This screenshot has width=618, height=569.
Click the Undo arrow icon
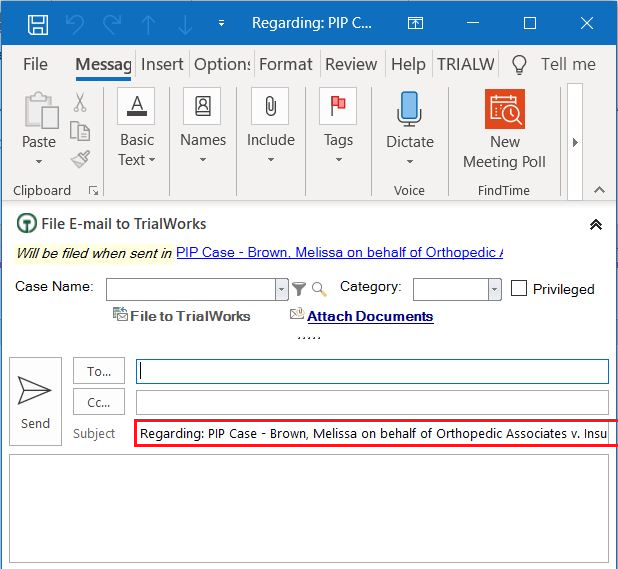click(75, 24)
